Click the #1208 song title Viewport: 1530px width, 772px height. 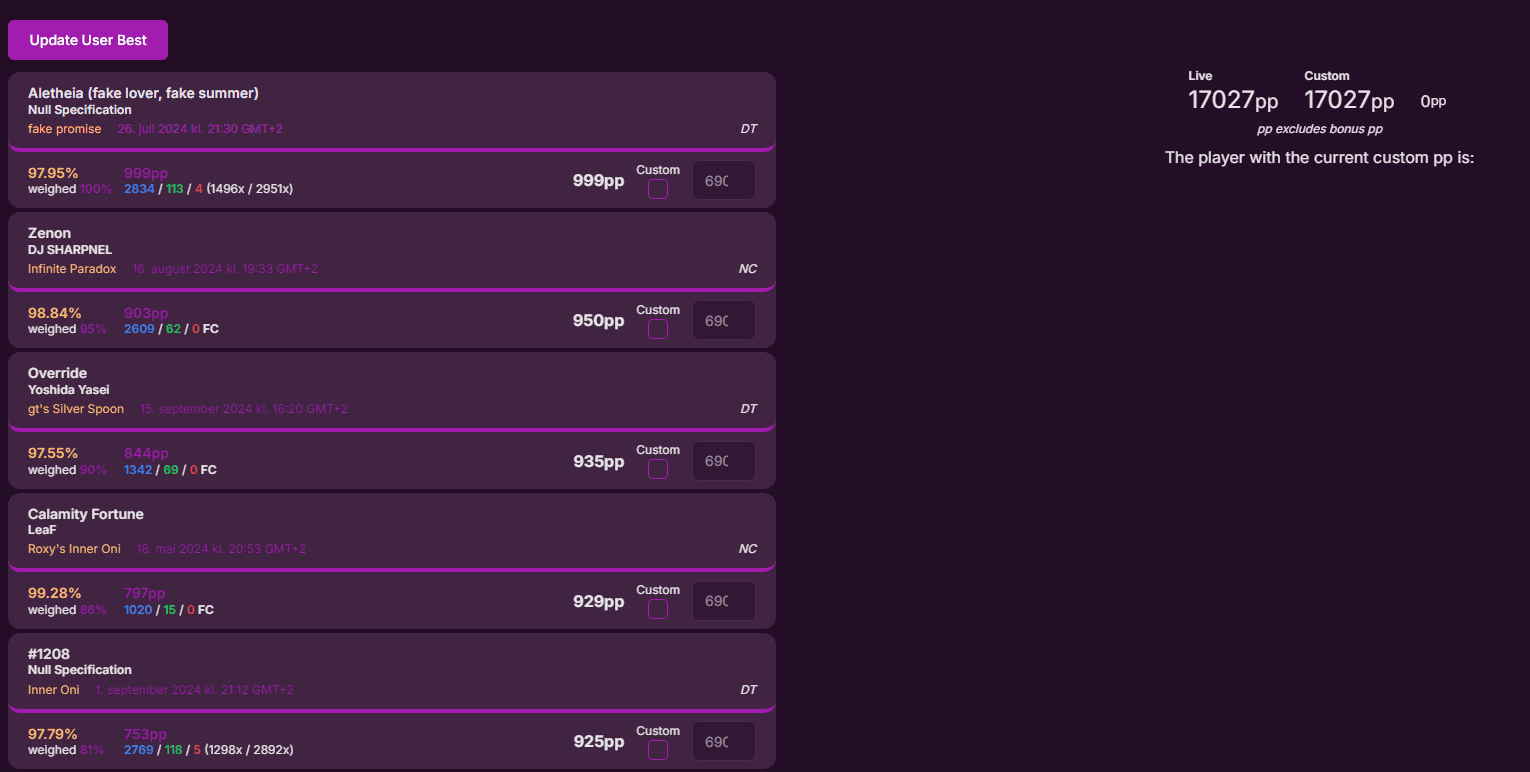pos(49,654)
